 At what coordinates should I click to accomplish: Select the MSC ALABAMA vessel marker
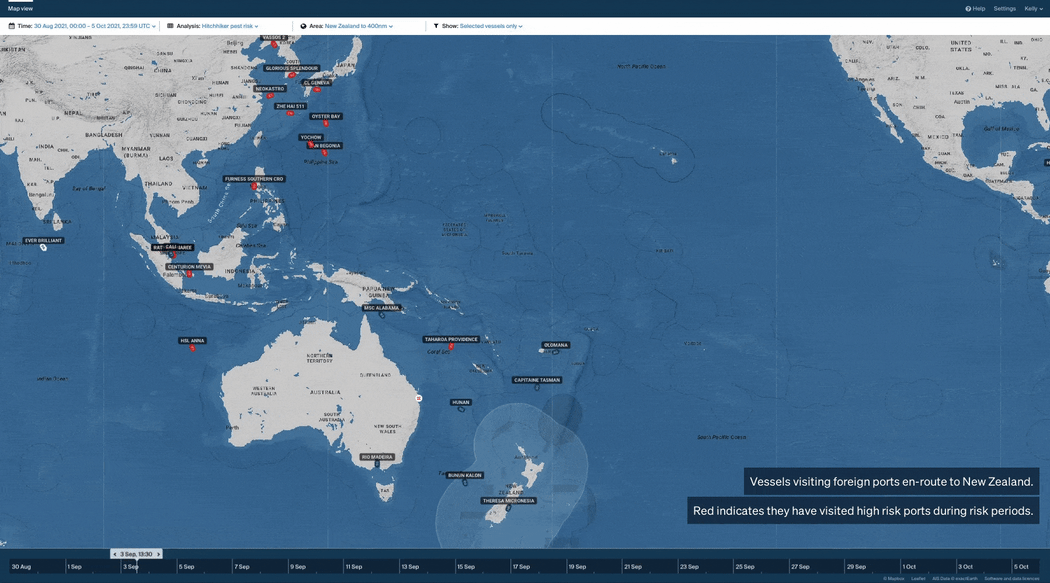382,315
